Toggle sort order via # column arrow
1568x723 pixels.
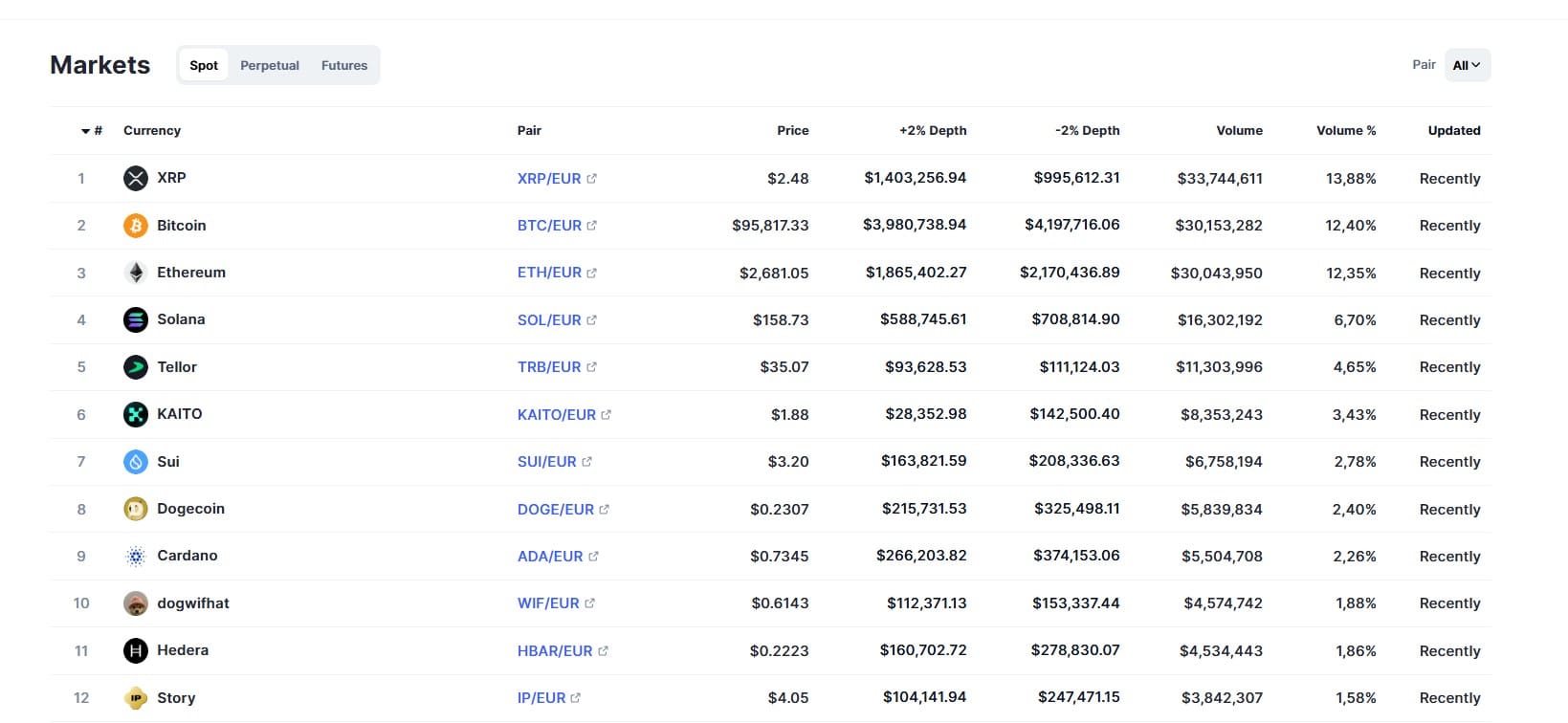(86, 131)
